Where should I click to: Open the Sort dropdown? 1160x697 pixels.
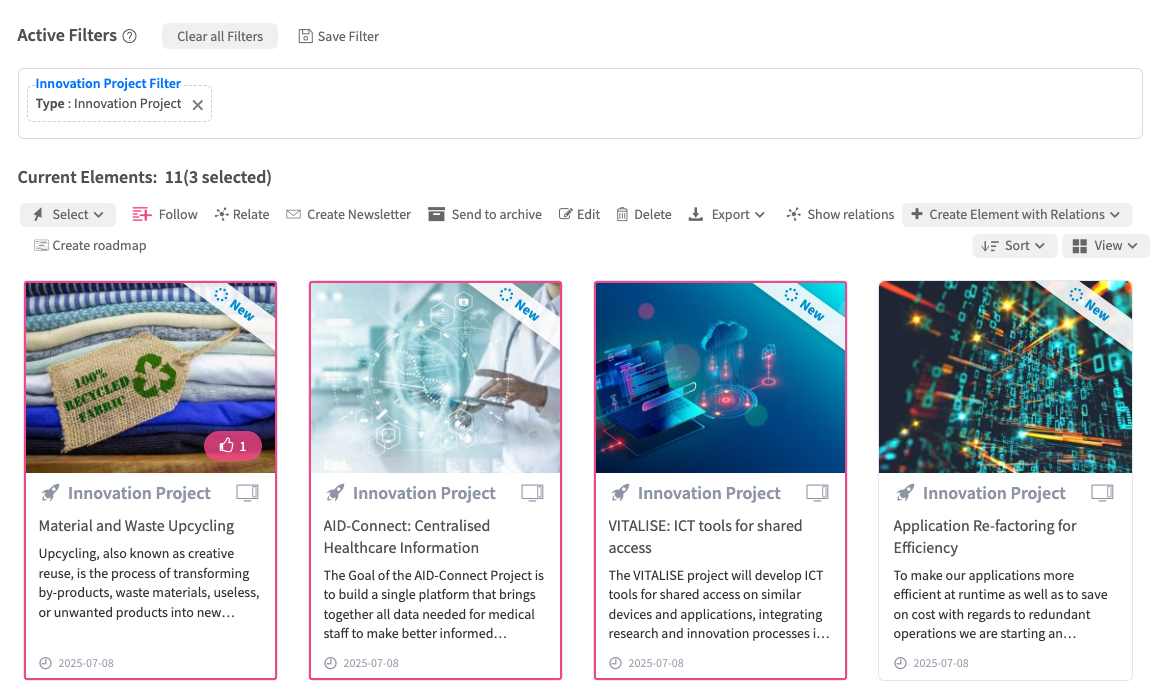coord(1014,245)
